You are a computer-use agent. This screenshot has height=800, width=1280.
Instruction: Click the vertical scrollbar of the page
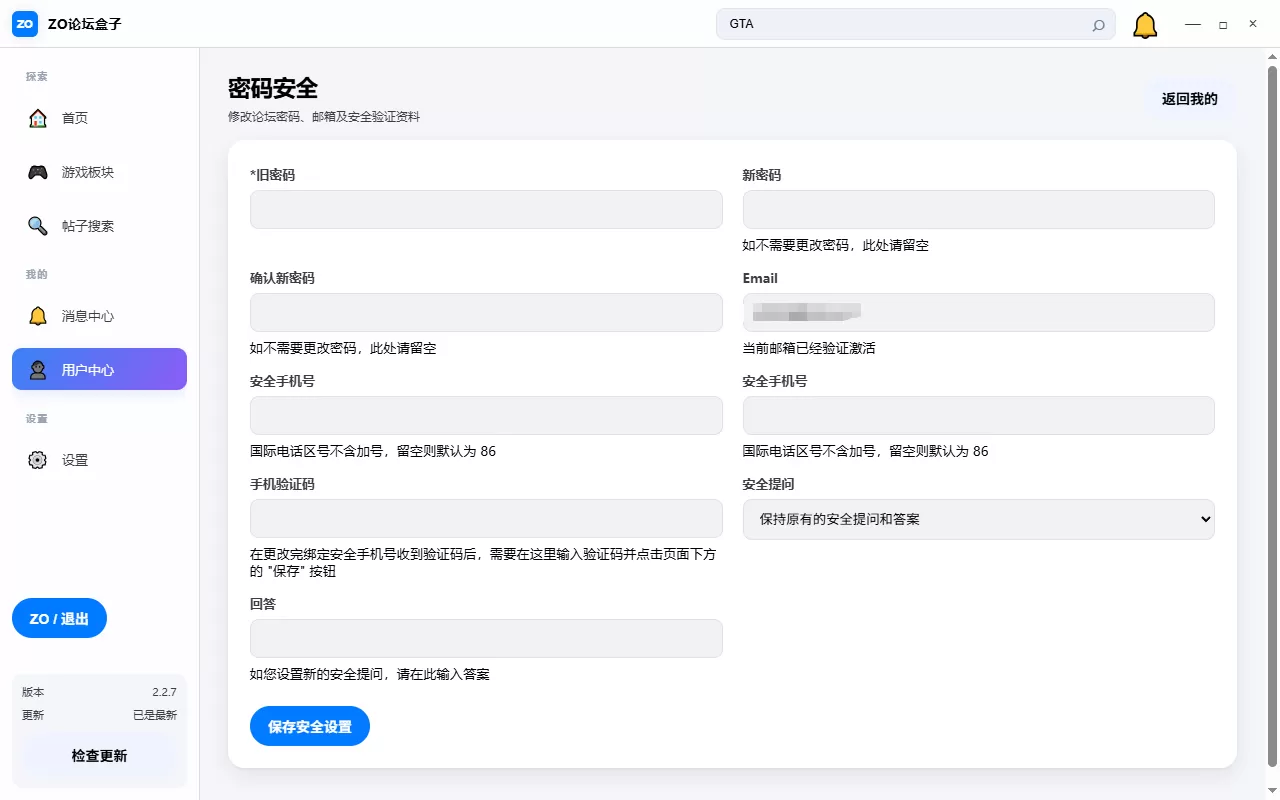1272,416
